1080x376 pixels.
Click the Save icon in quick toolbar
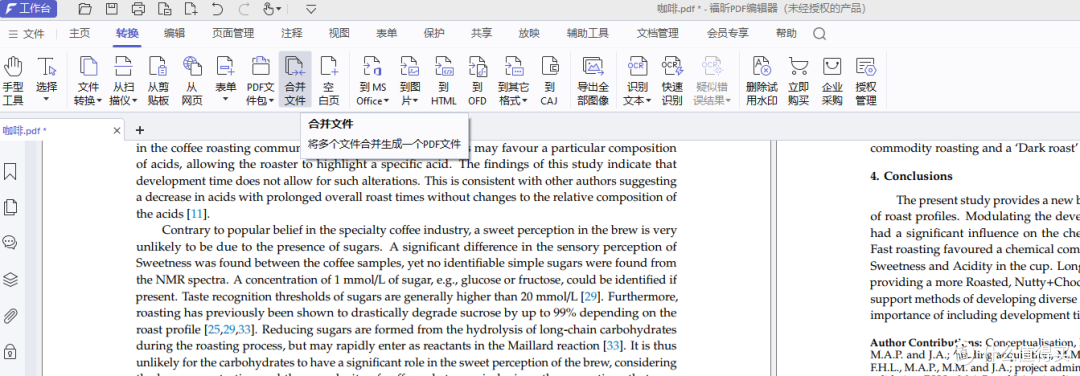pyautogui.click(x=111, y=9)
